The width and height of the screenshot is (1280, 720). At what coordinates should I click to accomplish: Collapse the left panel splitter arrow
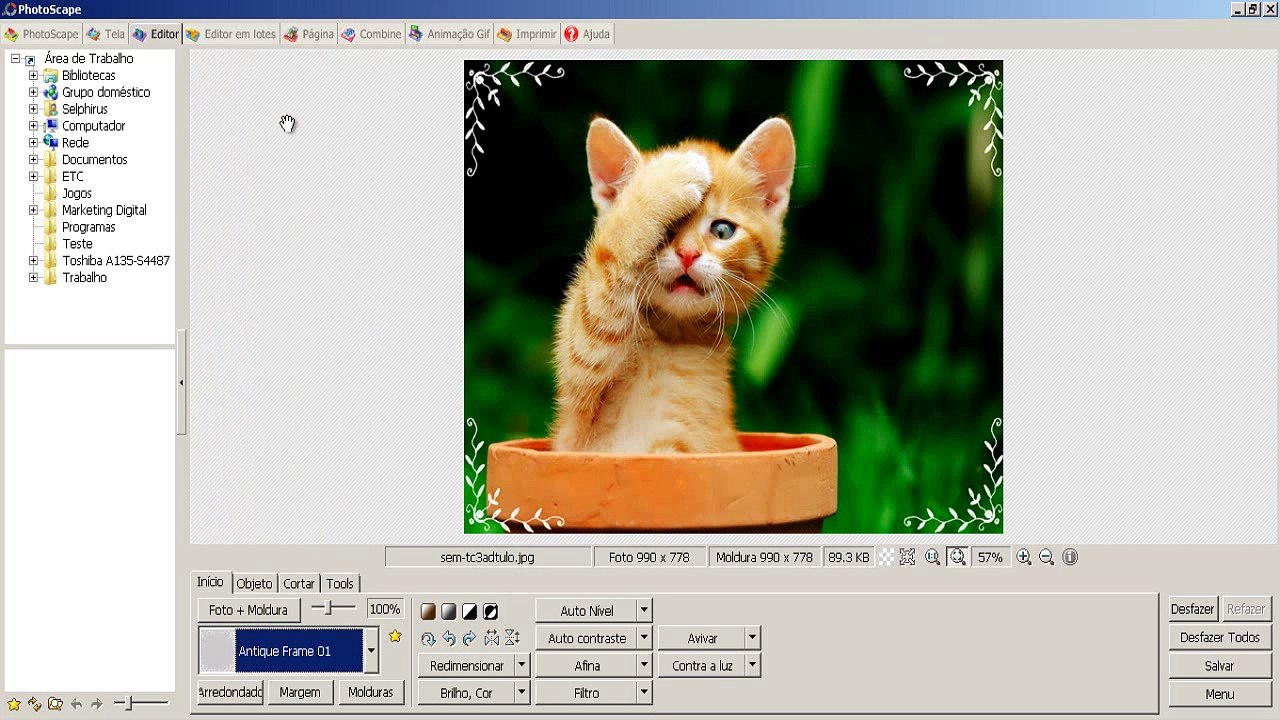(181, 382)
